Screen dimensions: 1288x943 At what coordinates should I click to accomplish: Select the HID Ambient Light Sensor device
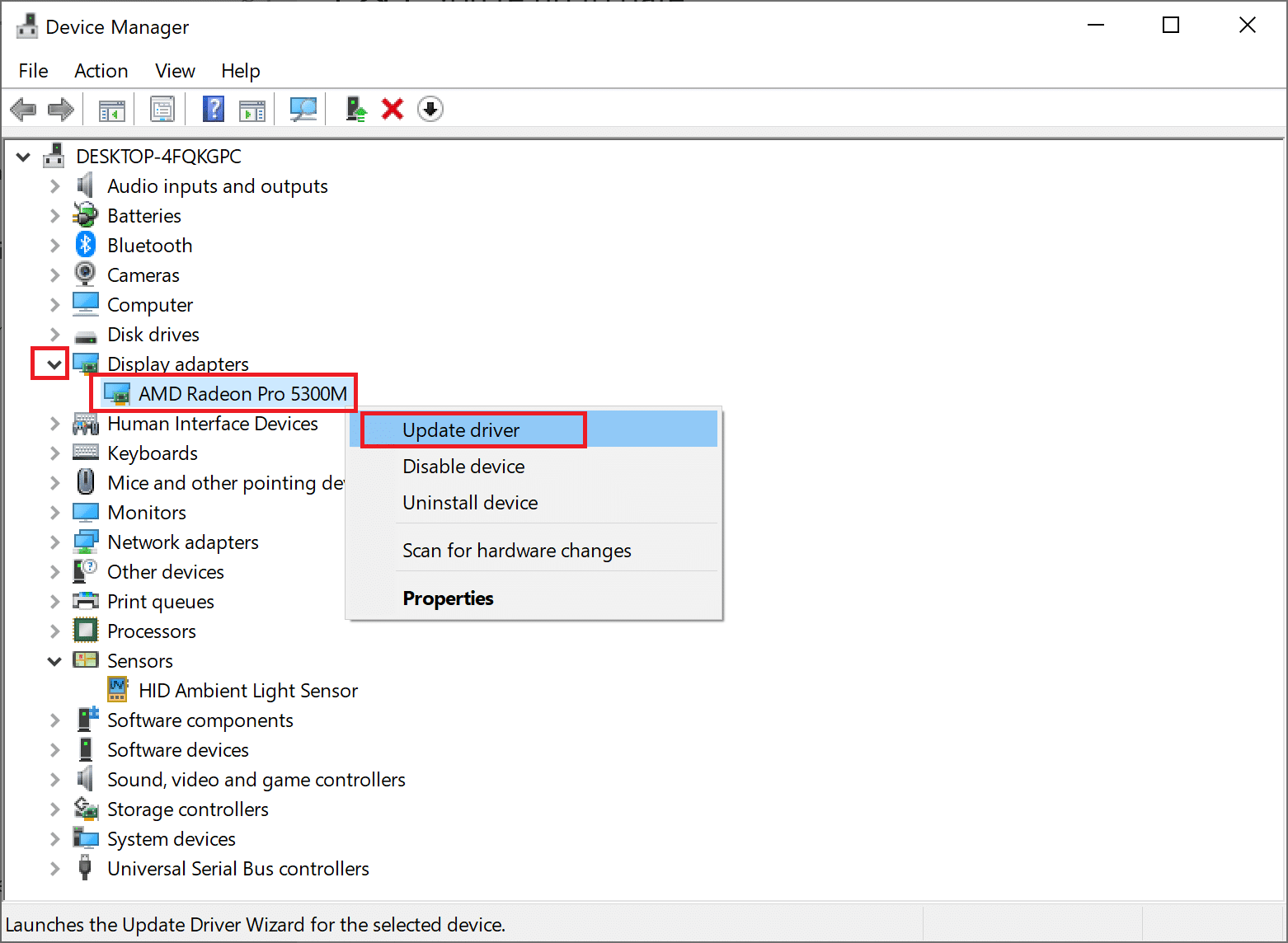(x=247, y=690)
